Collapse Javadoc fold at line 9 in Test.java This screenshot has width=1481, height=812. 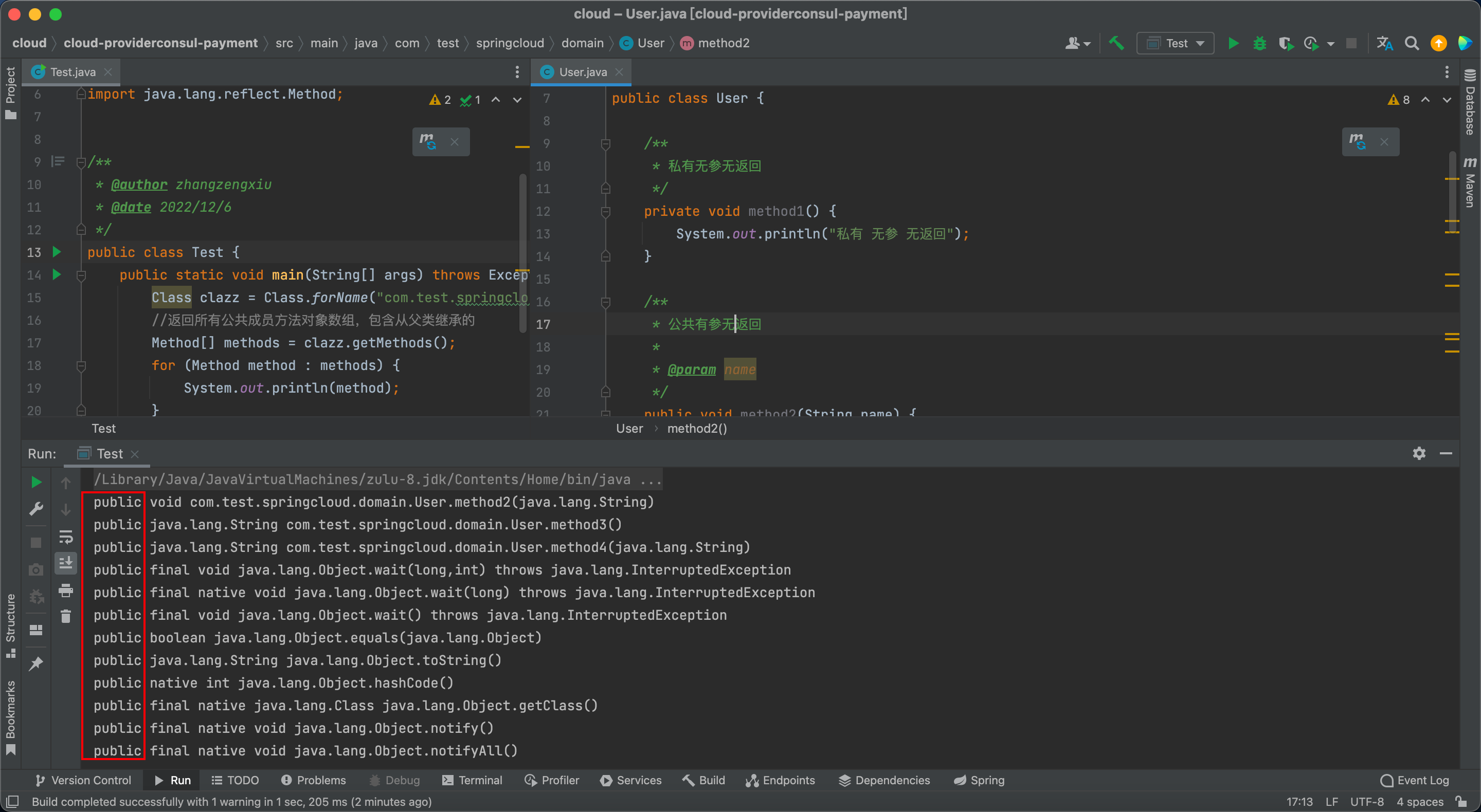click(81, 162)
